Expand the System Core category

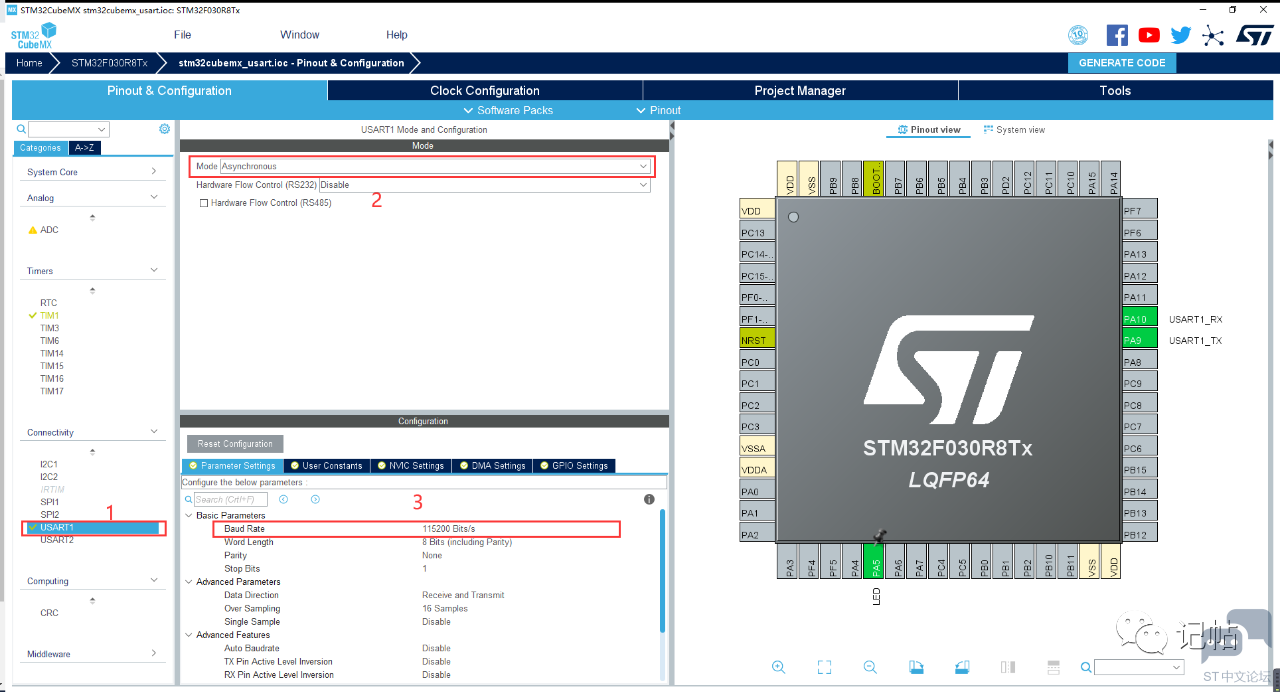click(154, 172)
